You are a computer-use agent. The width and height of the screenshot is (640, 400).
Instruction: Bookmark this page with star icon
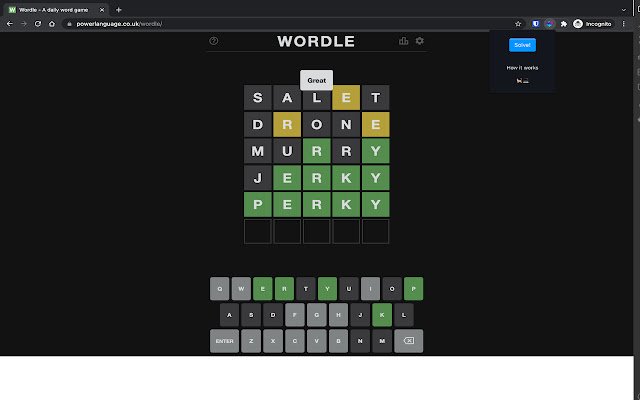tap(518, 24)
